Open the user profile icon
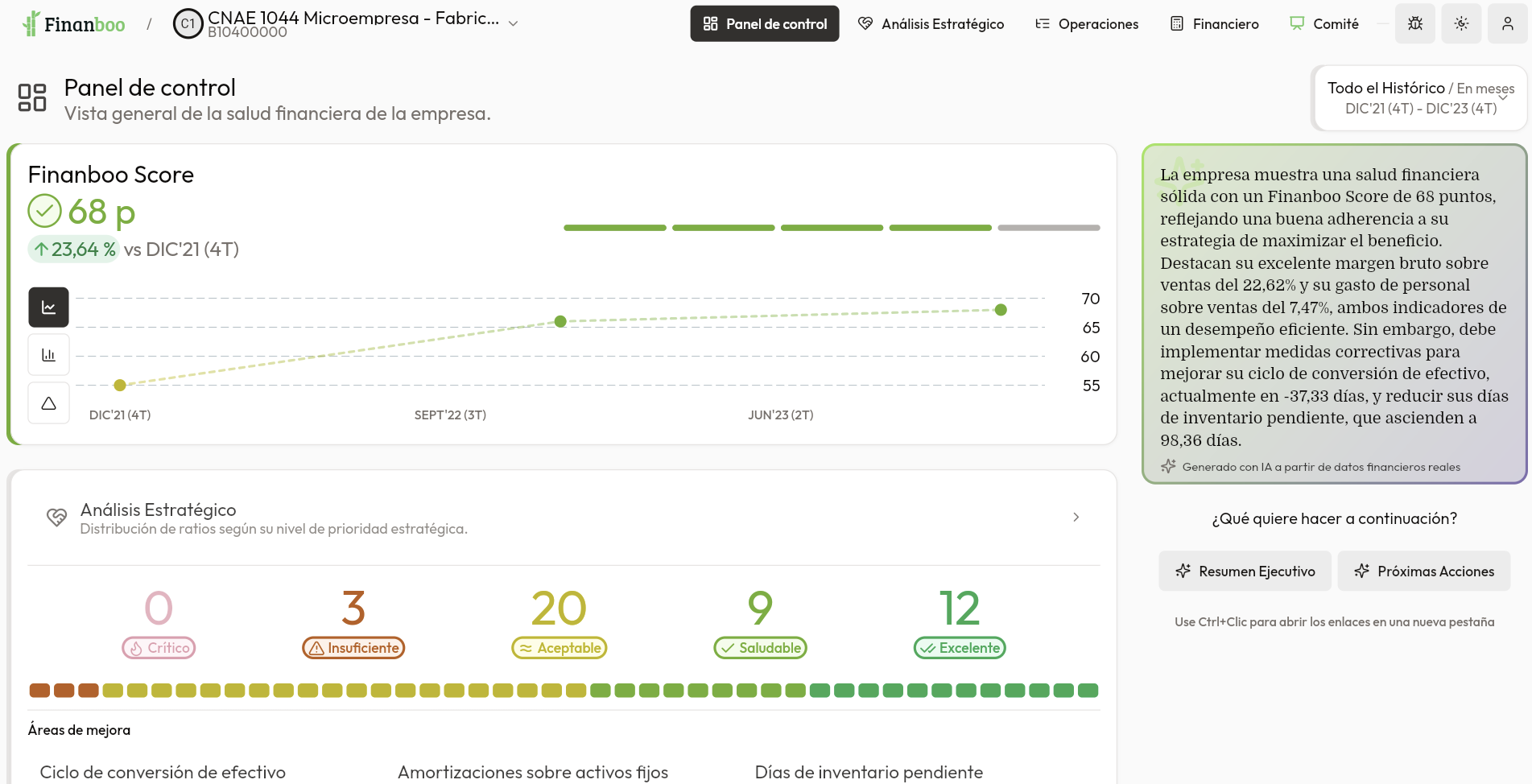 point(1508,24)
